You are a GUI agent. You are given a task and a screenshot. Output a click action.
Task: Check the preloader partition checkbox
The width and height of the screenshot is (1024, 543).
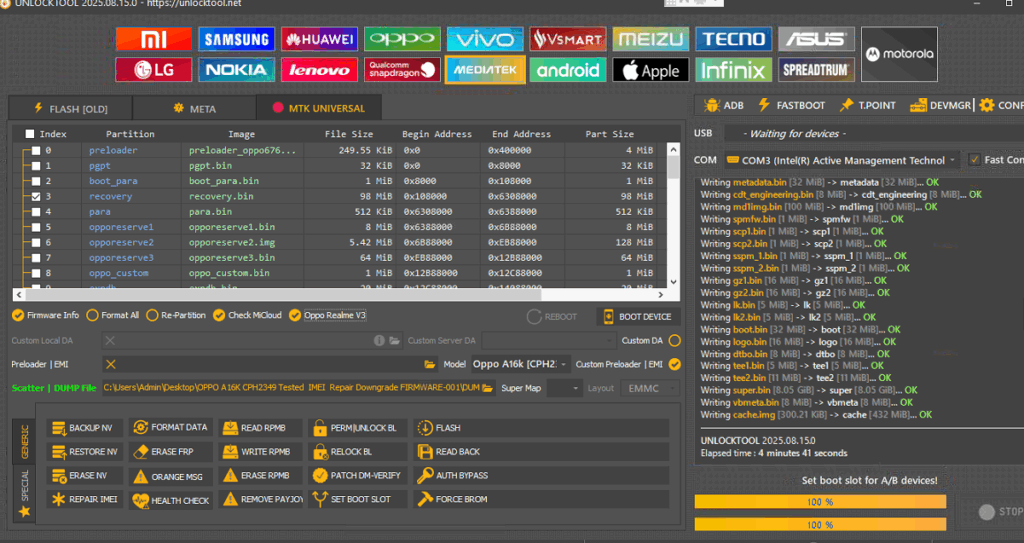click(x=36, y=150)
